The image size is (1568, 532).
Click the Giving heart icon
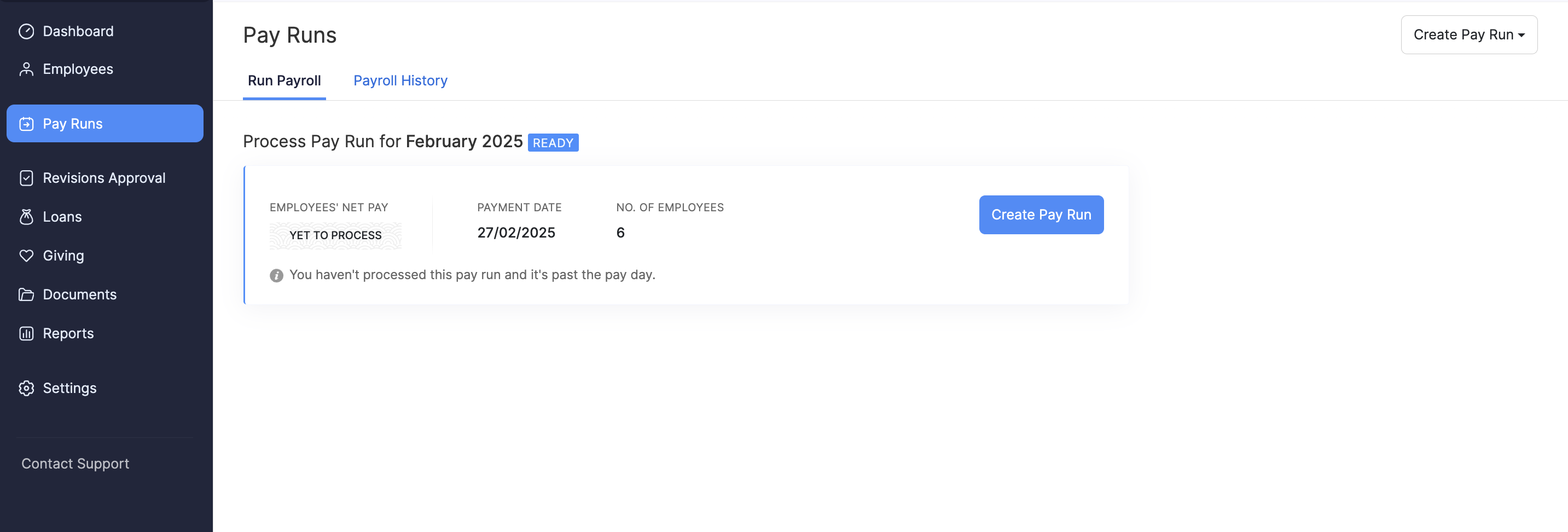(27, 255)
